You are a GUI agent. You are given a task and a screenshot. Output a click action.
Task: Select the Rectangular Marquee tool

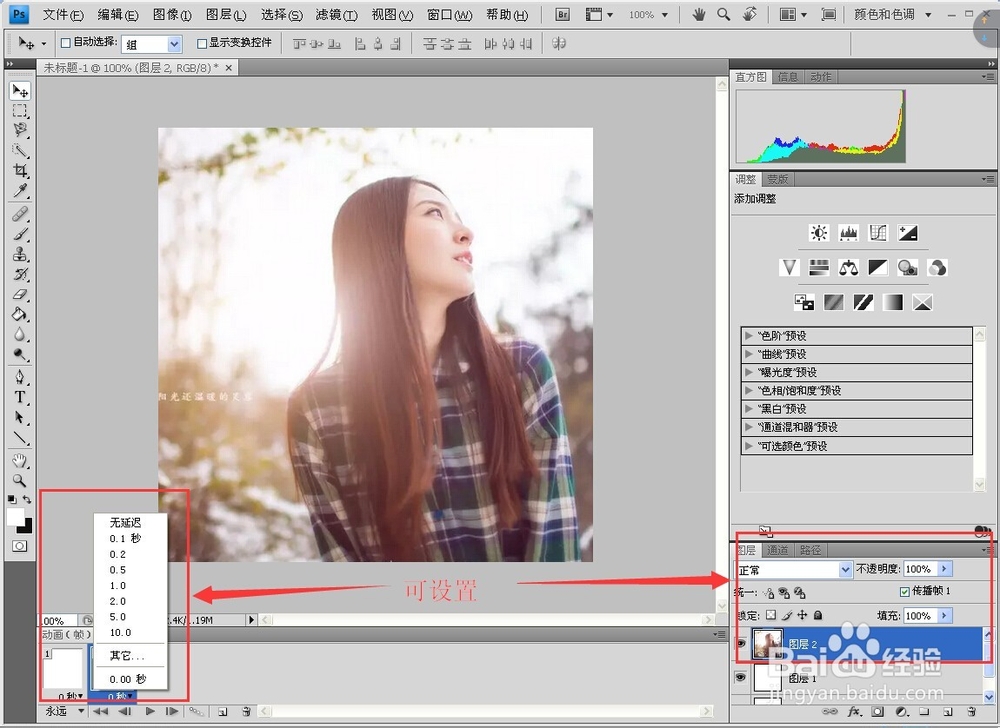20,110
